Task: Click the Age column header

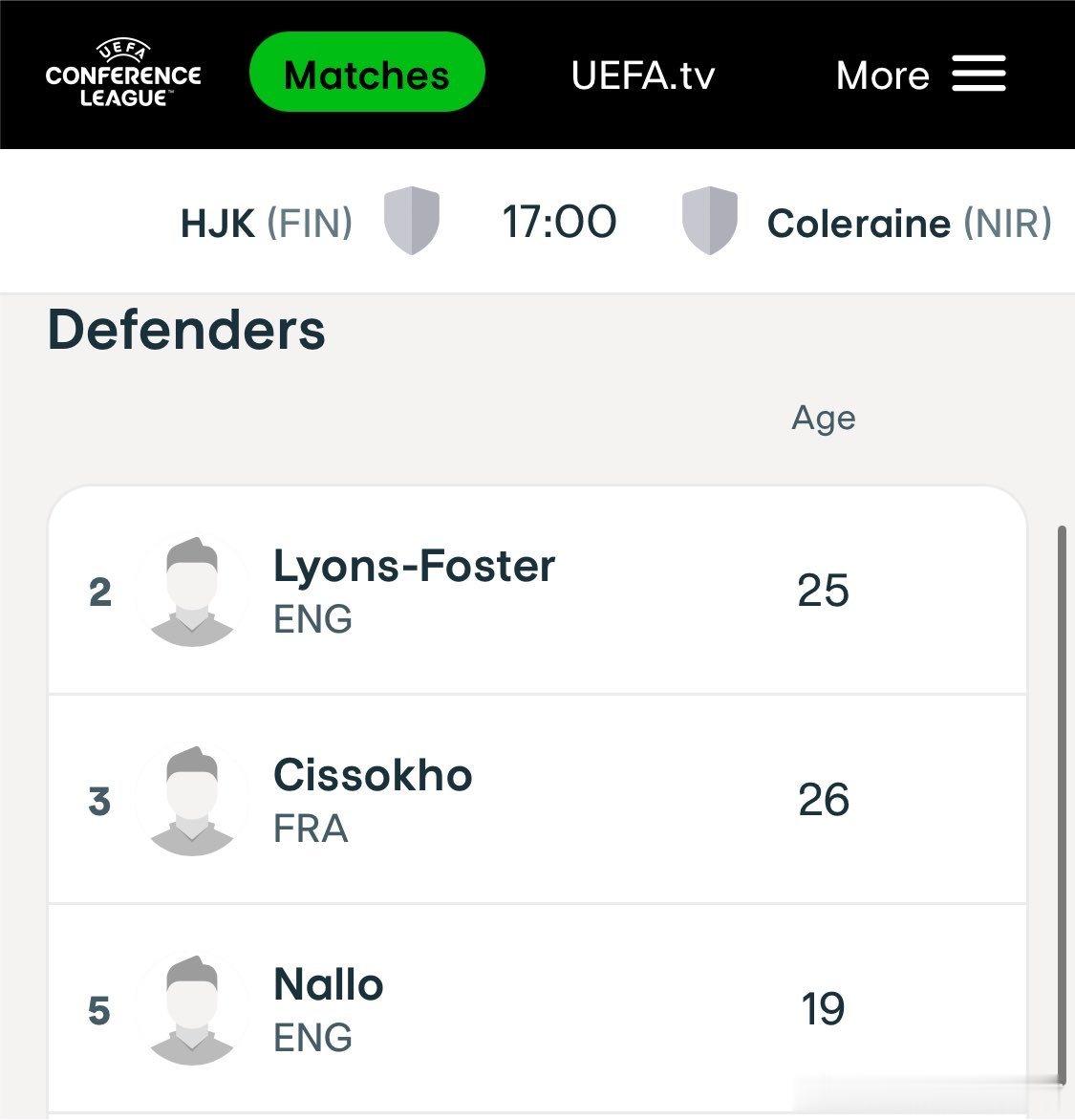Action: tap(823, 418)
